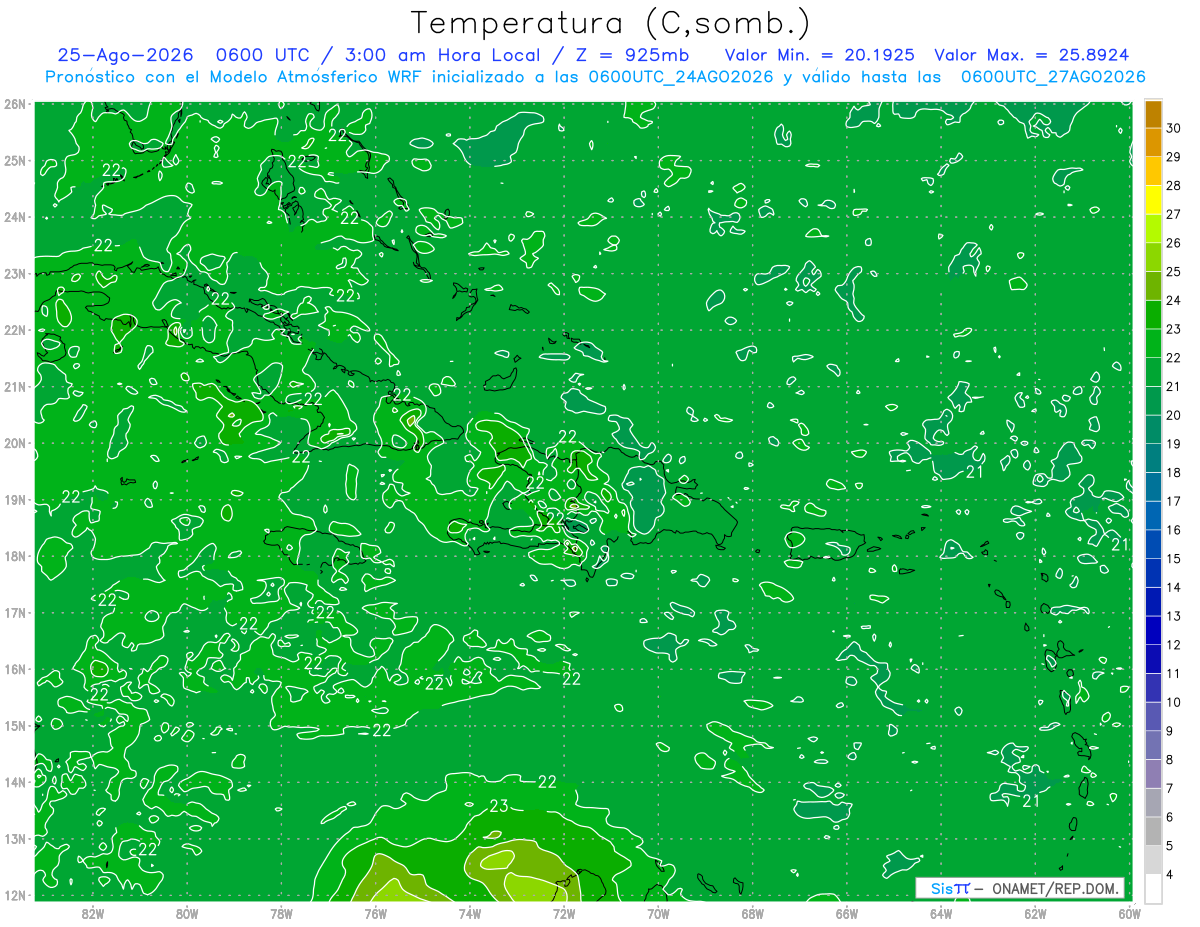This screenshot has width=1200, height=927.
Task: Click the dark orange swatch above 30
Action: (x=1153, y=114)
